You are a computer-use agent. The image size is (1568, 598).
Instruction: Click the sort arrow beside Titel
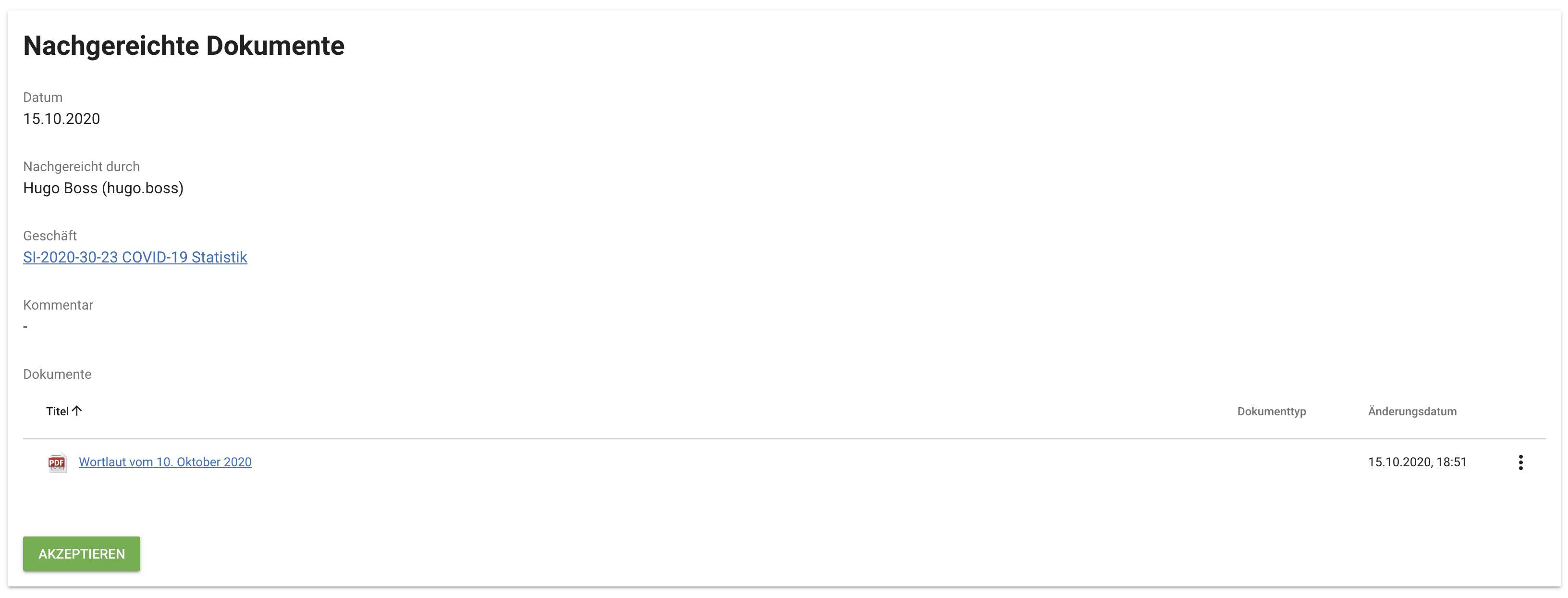click(x=77, y=411)
